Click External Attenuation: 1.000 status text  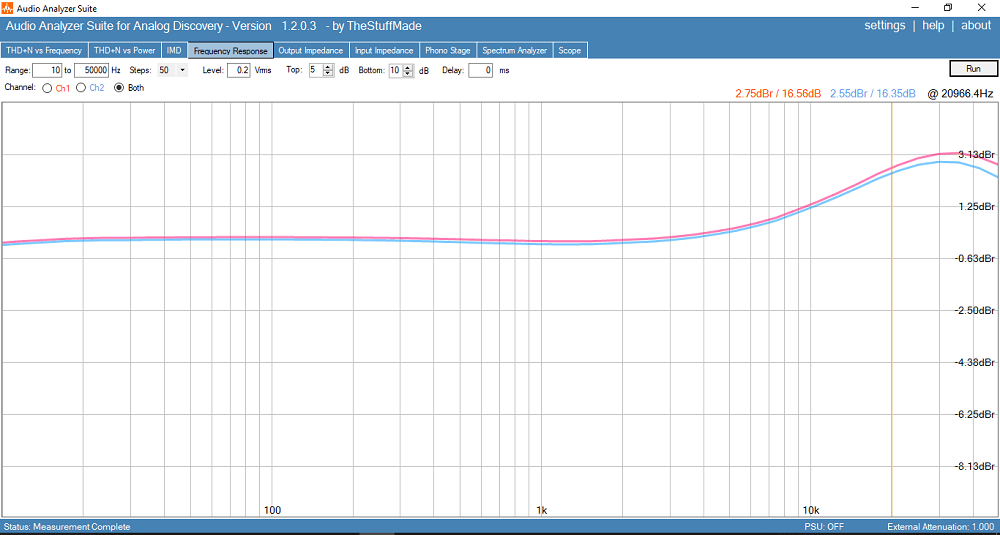(x=941, y=527)
